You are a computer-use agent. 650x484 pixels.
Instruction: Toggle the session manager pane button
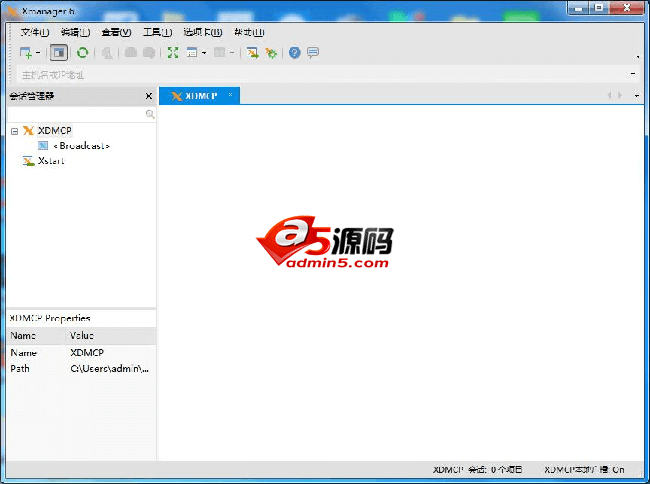(59, 53)
